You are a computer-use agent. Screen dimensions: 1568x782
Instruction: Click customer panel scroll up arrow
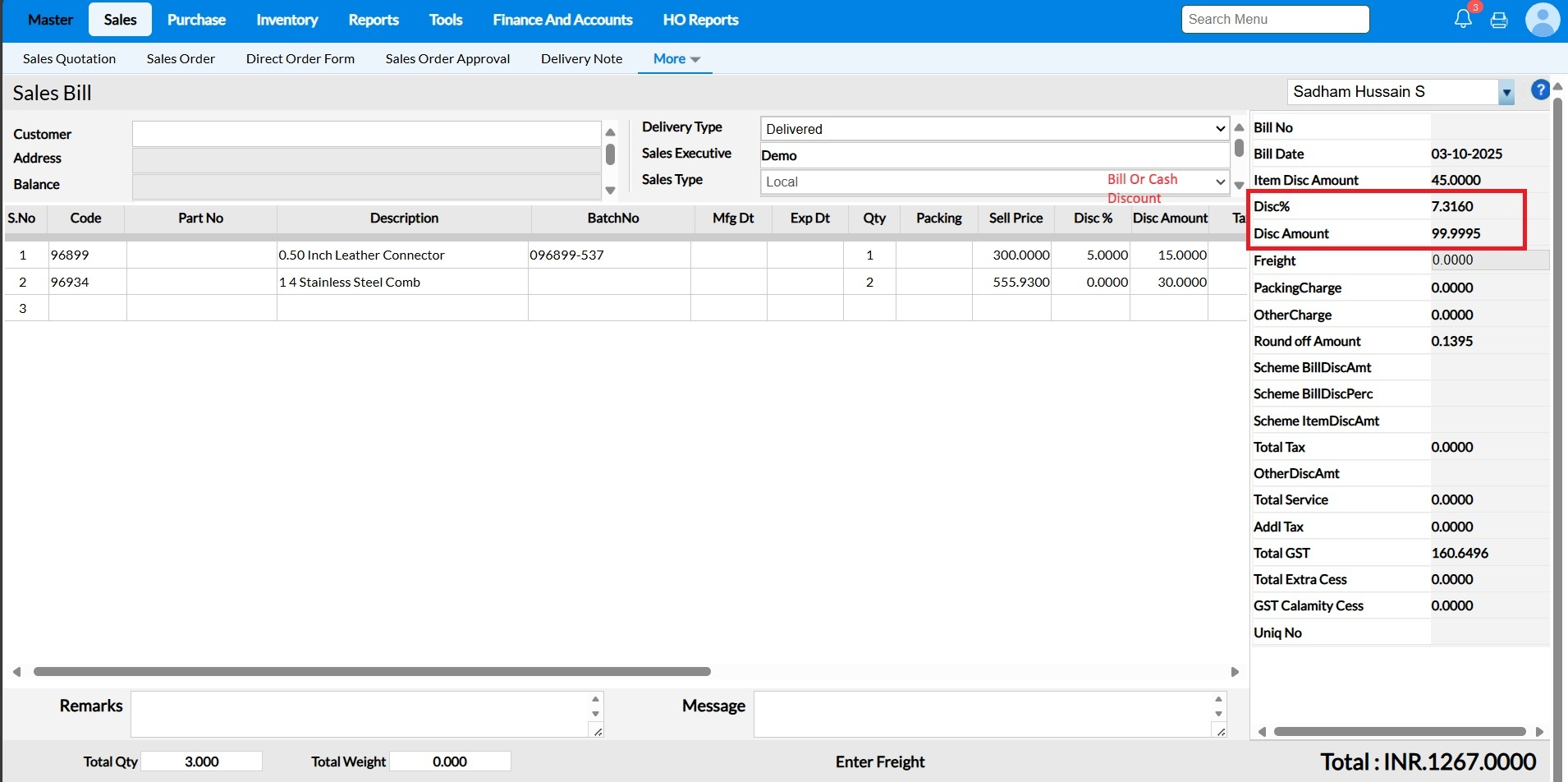click(x=610, y=132)
